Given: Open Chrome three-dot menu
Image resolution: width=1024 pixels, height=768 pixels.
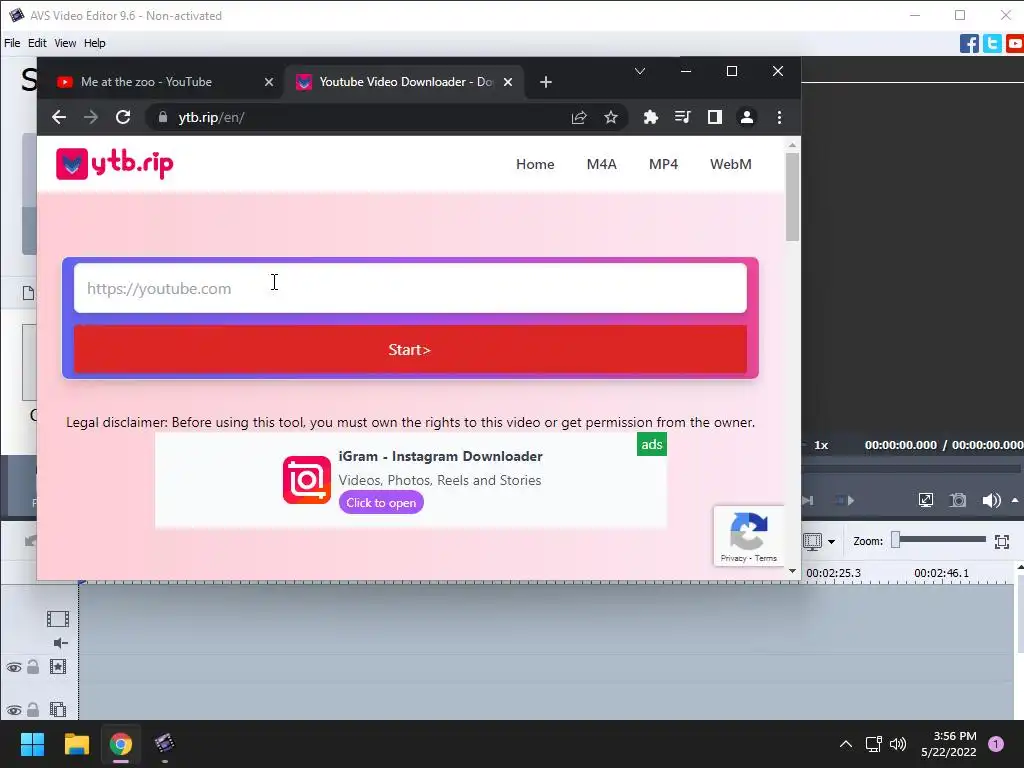Looking at the screenshot, I should (x=779, y=118).
